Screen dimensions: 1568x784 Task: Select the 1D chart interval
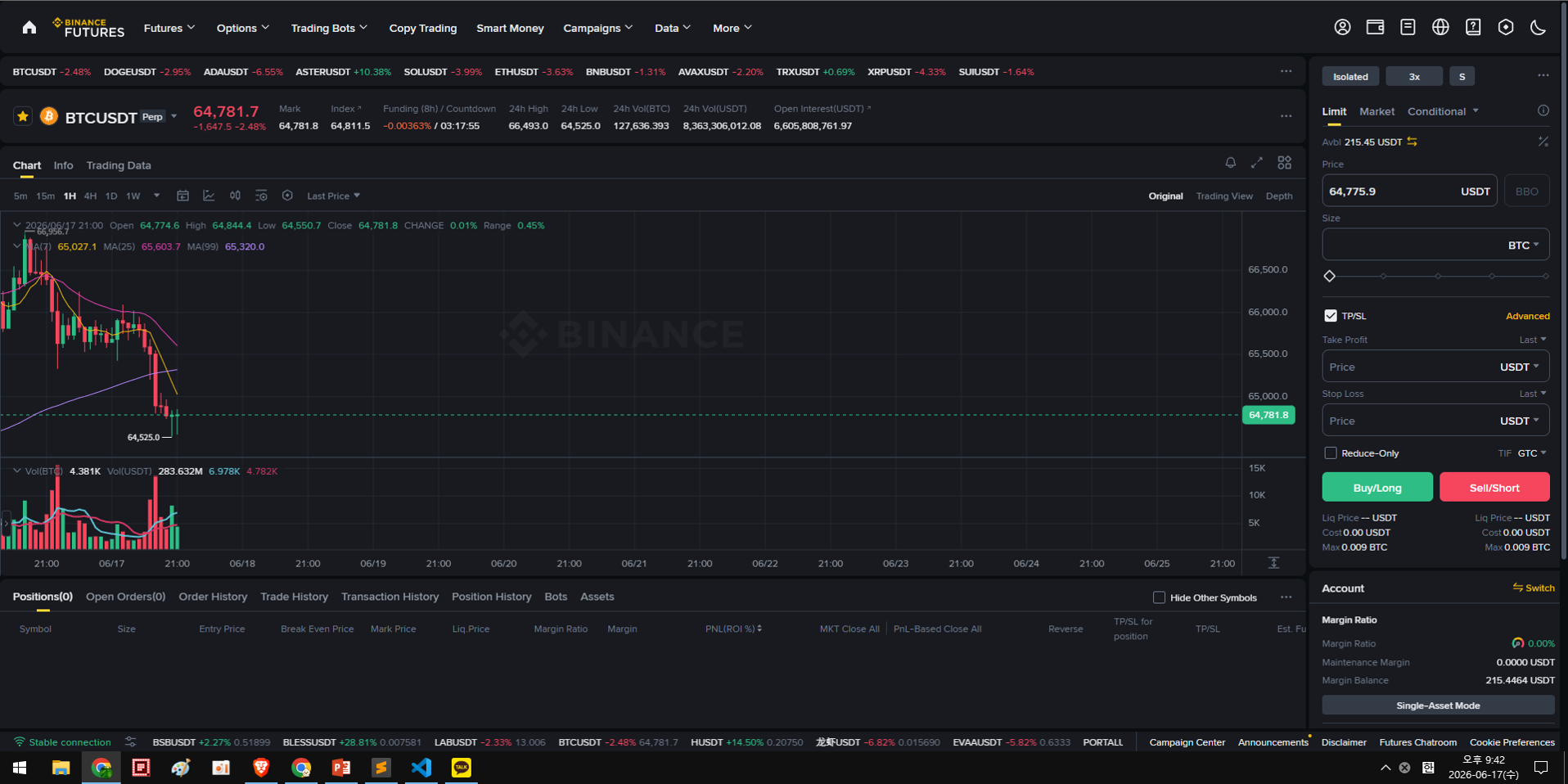111,196
